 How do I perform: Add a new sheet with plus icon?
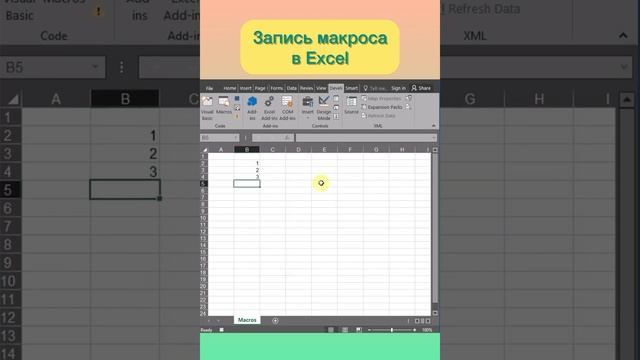click(x=275, y=321)
